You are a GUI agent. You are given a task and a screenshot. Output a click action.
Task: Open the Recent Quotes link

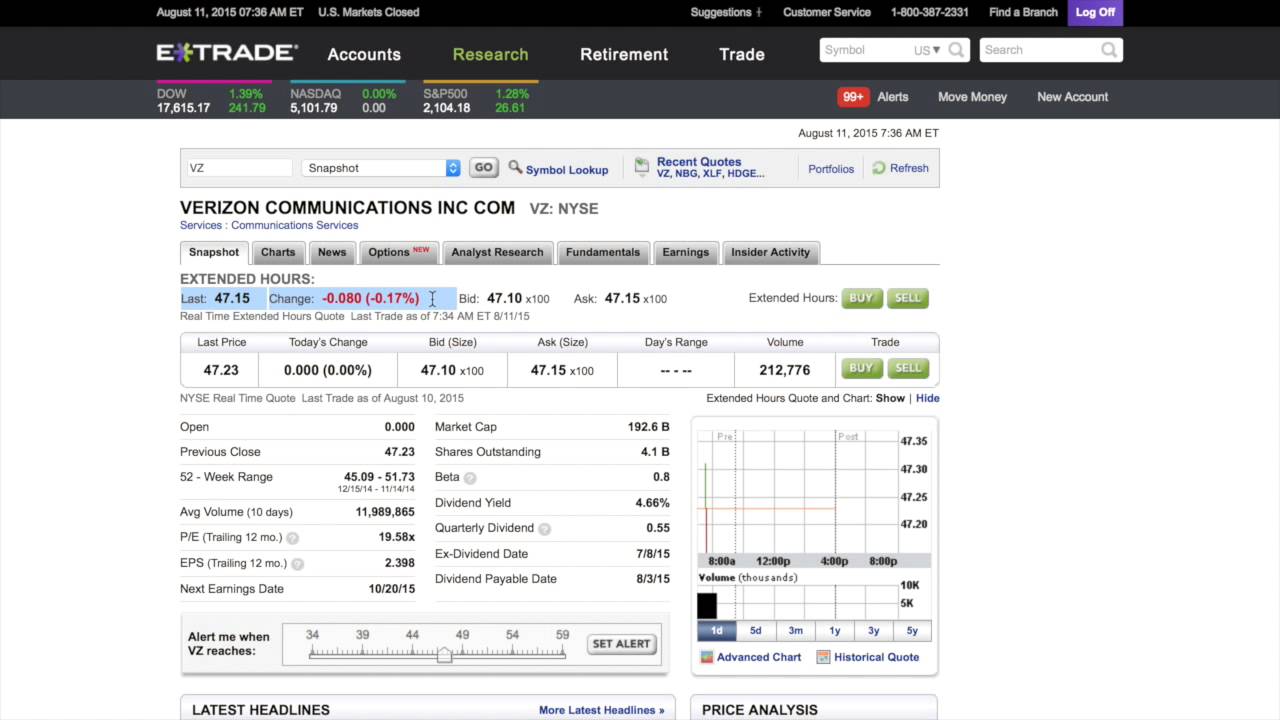(699, 162)
